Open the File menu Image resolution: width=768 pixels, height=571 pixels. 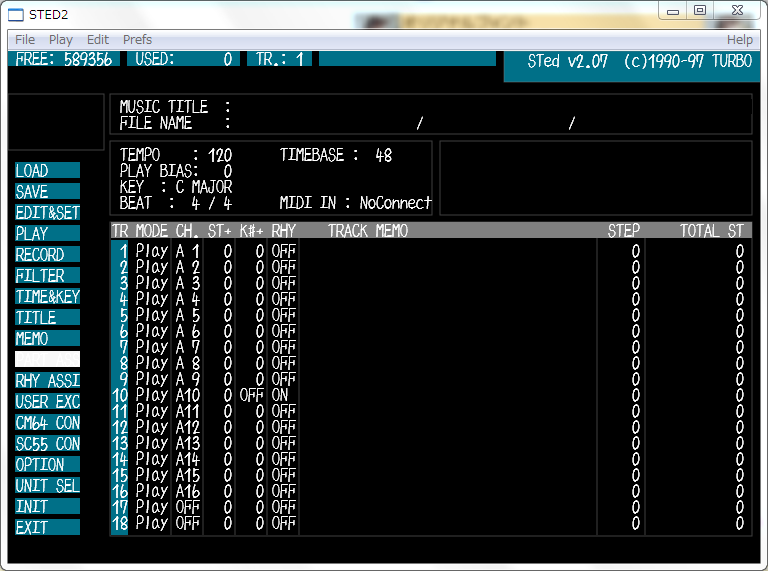pyautogui.click(x=25, y=40)
